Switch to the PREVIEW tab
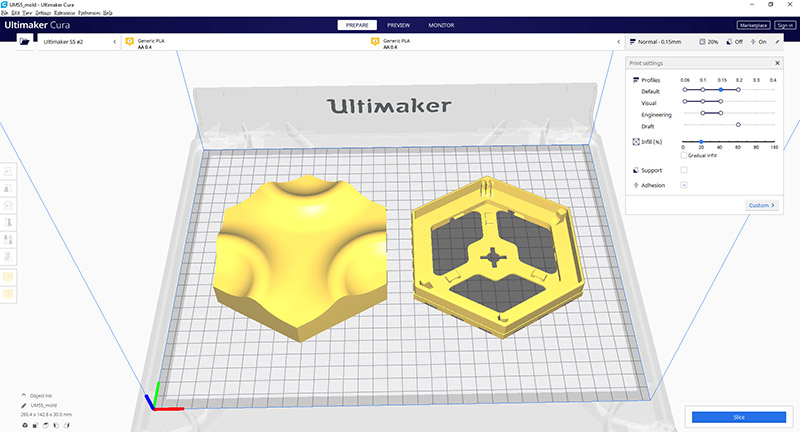800x432 pixels. coord(399,24)
